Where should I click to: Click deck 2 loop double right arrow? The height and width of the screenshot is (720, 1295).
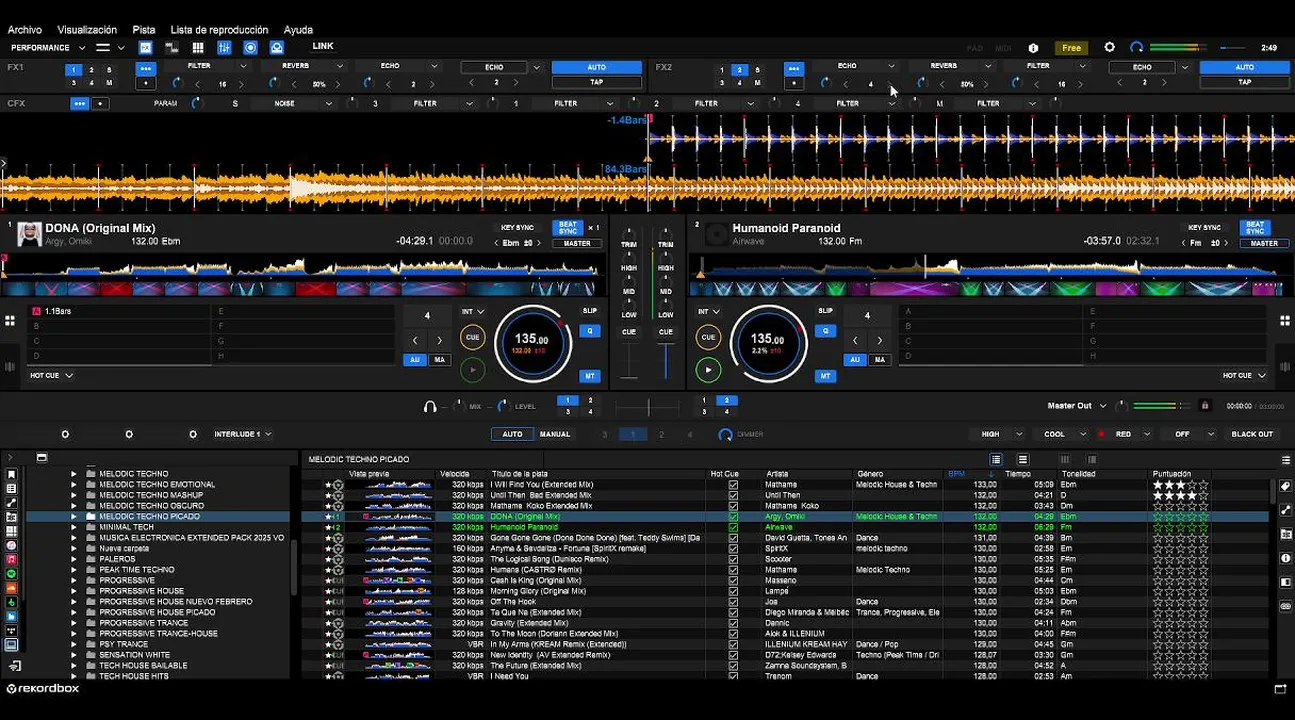pyautogui.click(x=879, y=341)
